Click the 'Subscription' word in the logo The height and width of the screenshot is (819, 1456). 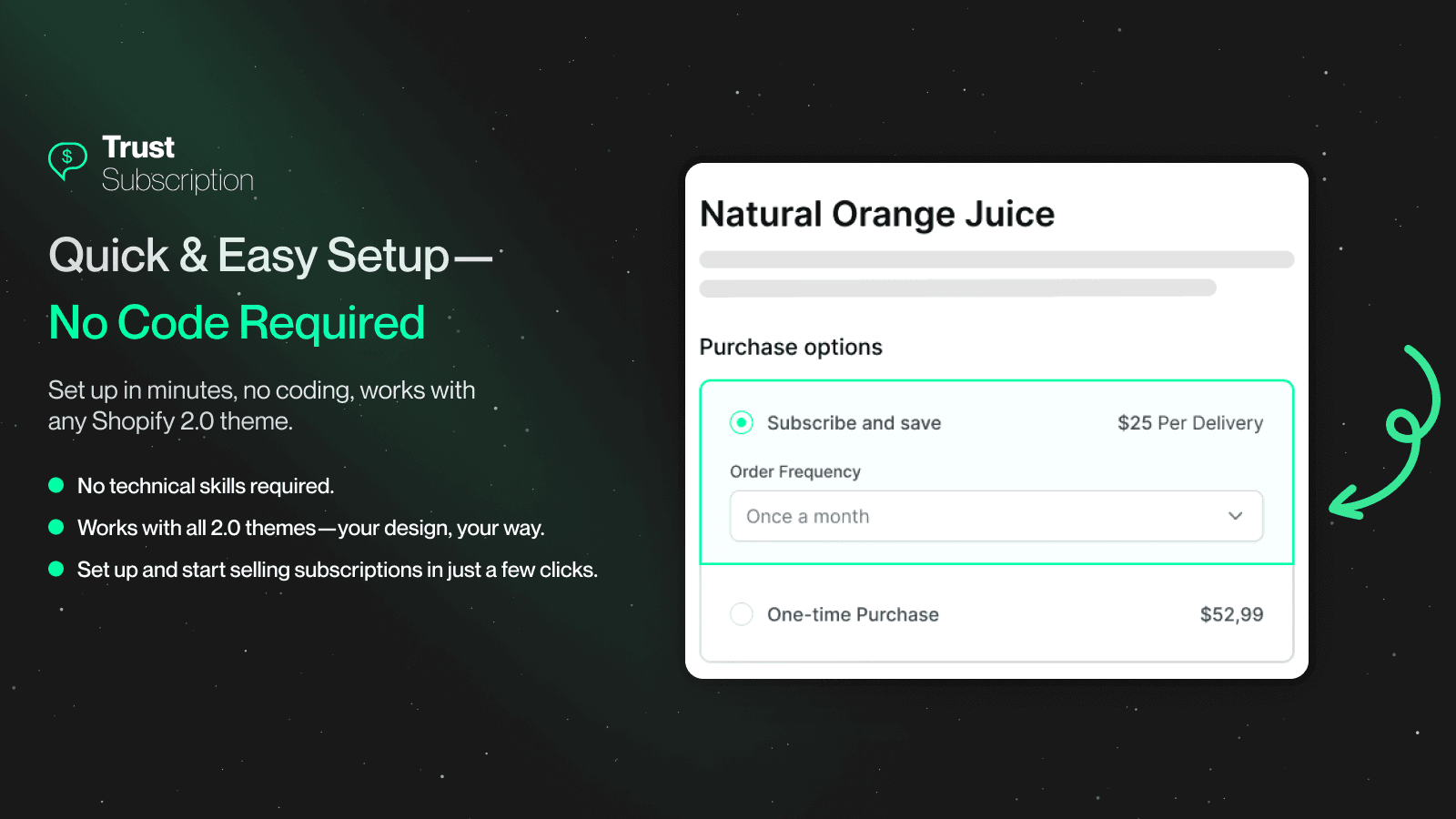(177, 180)
